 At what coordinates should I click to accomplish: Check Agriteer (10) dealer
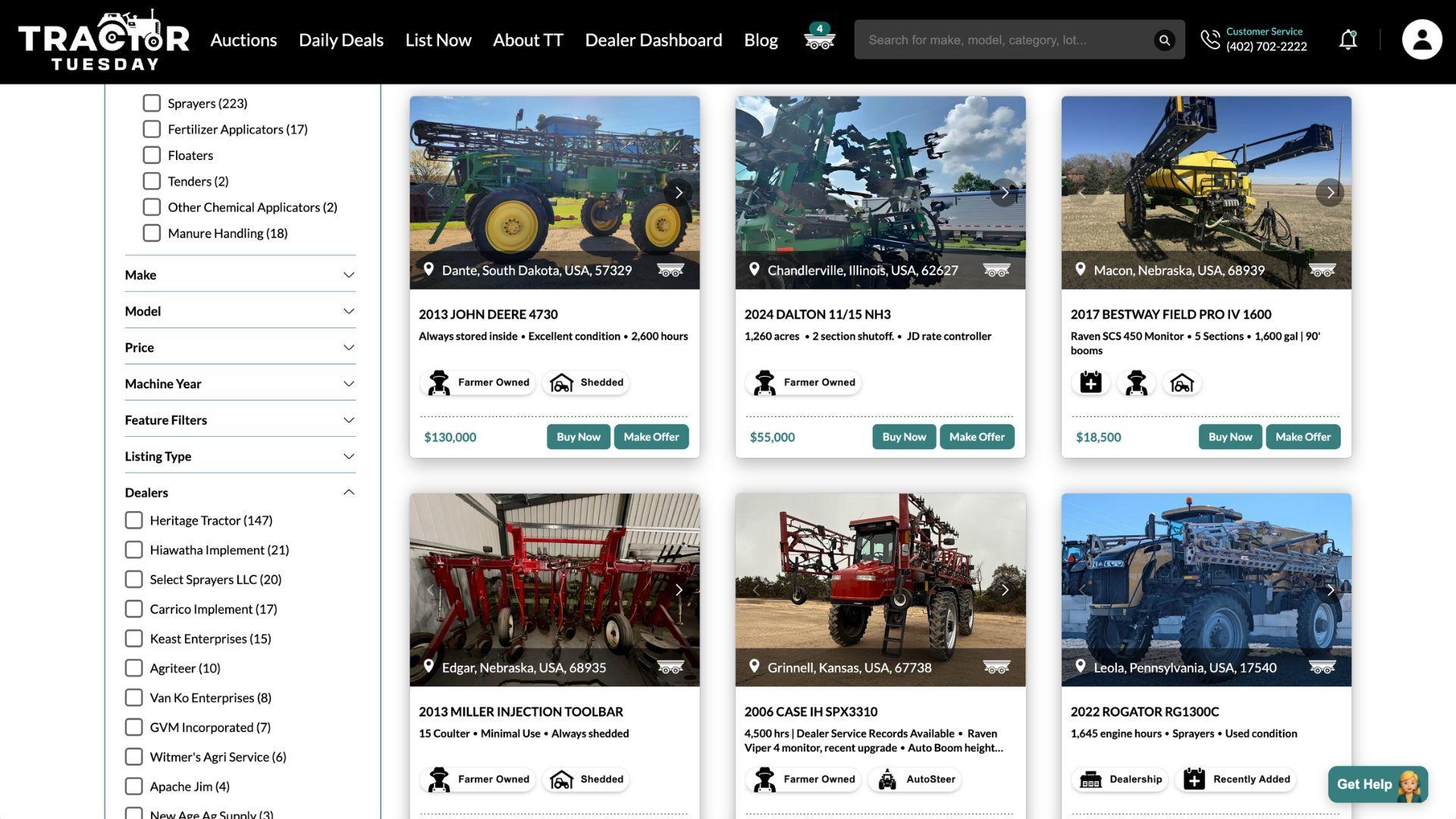[133, 668]
